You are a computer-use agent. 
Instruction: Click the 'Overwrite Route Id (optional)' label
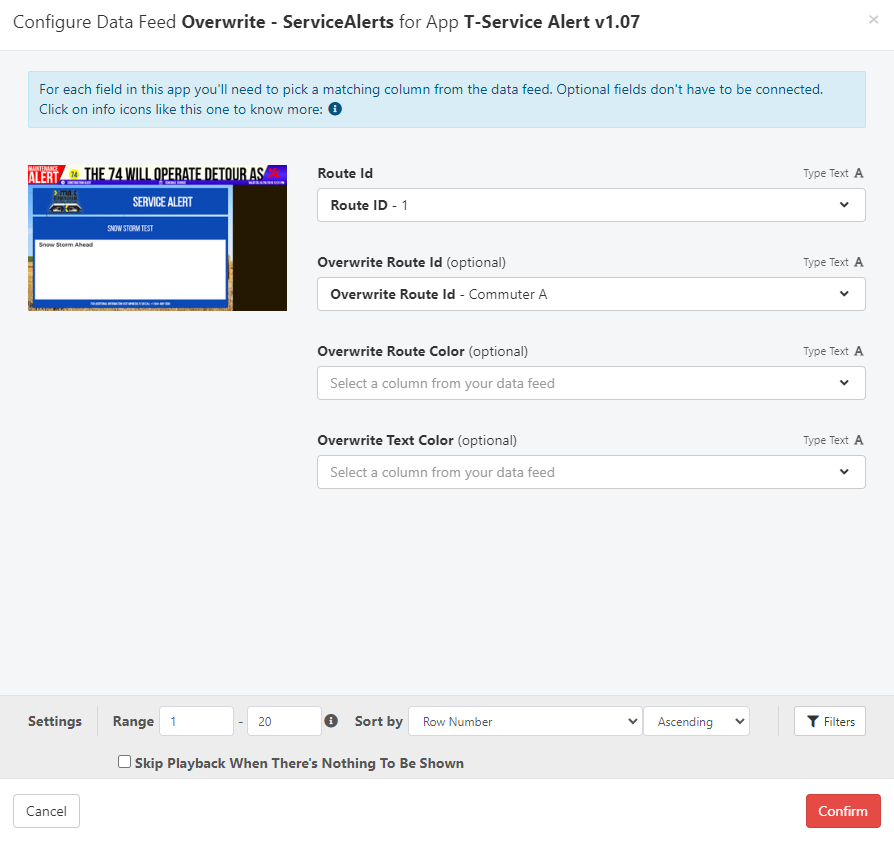[411, 262]
